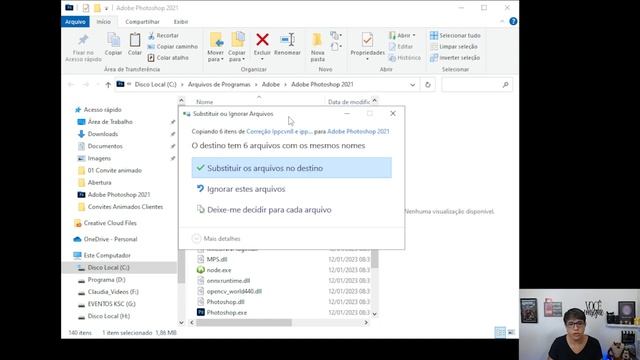Choose Ignorar estes arquivos
This screenshot has height=360, width=640.
coord(291,189)
